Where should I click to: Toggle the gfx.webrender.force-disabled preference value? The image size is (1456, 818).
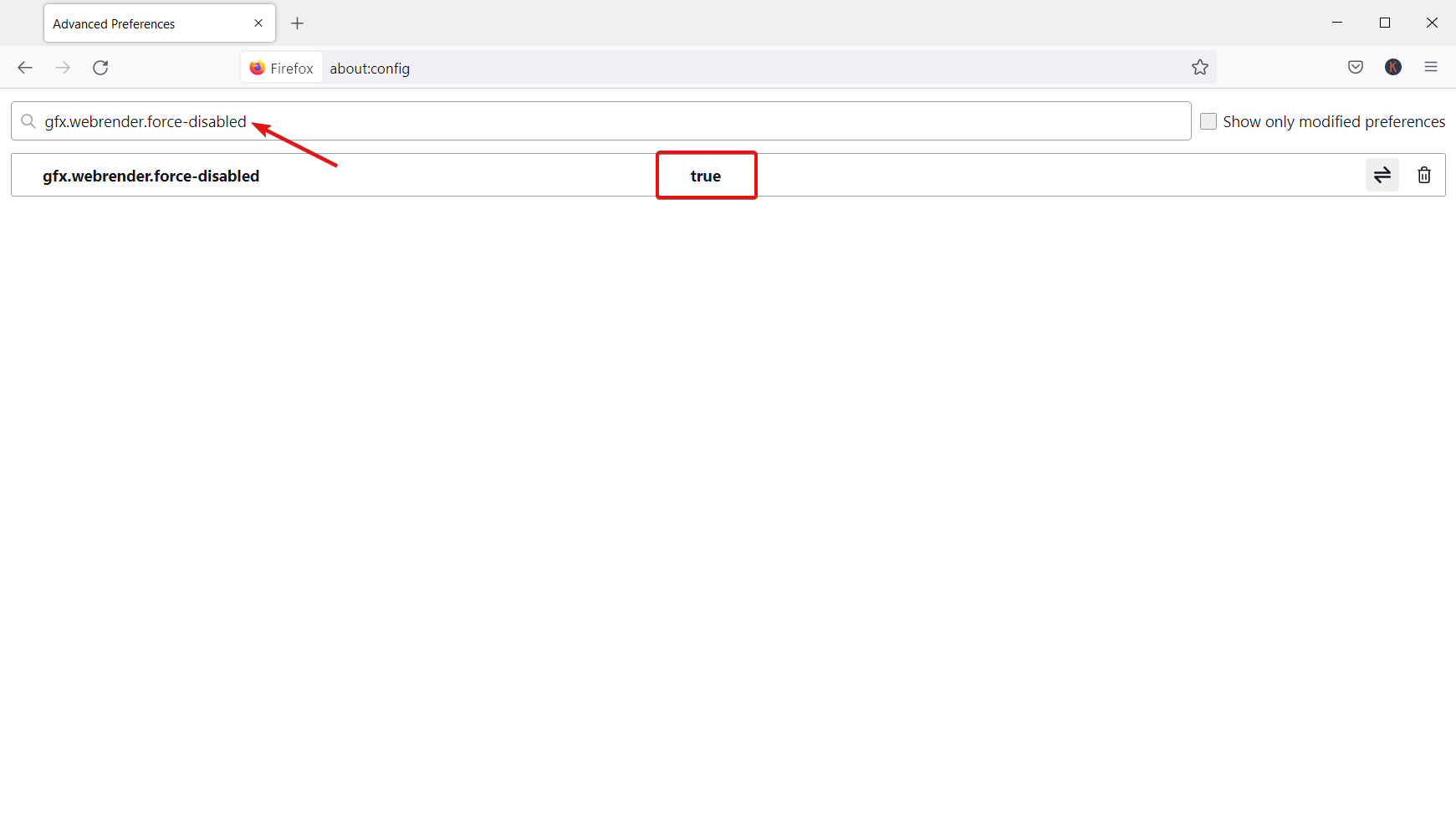coord(1382,175)
